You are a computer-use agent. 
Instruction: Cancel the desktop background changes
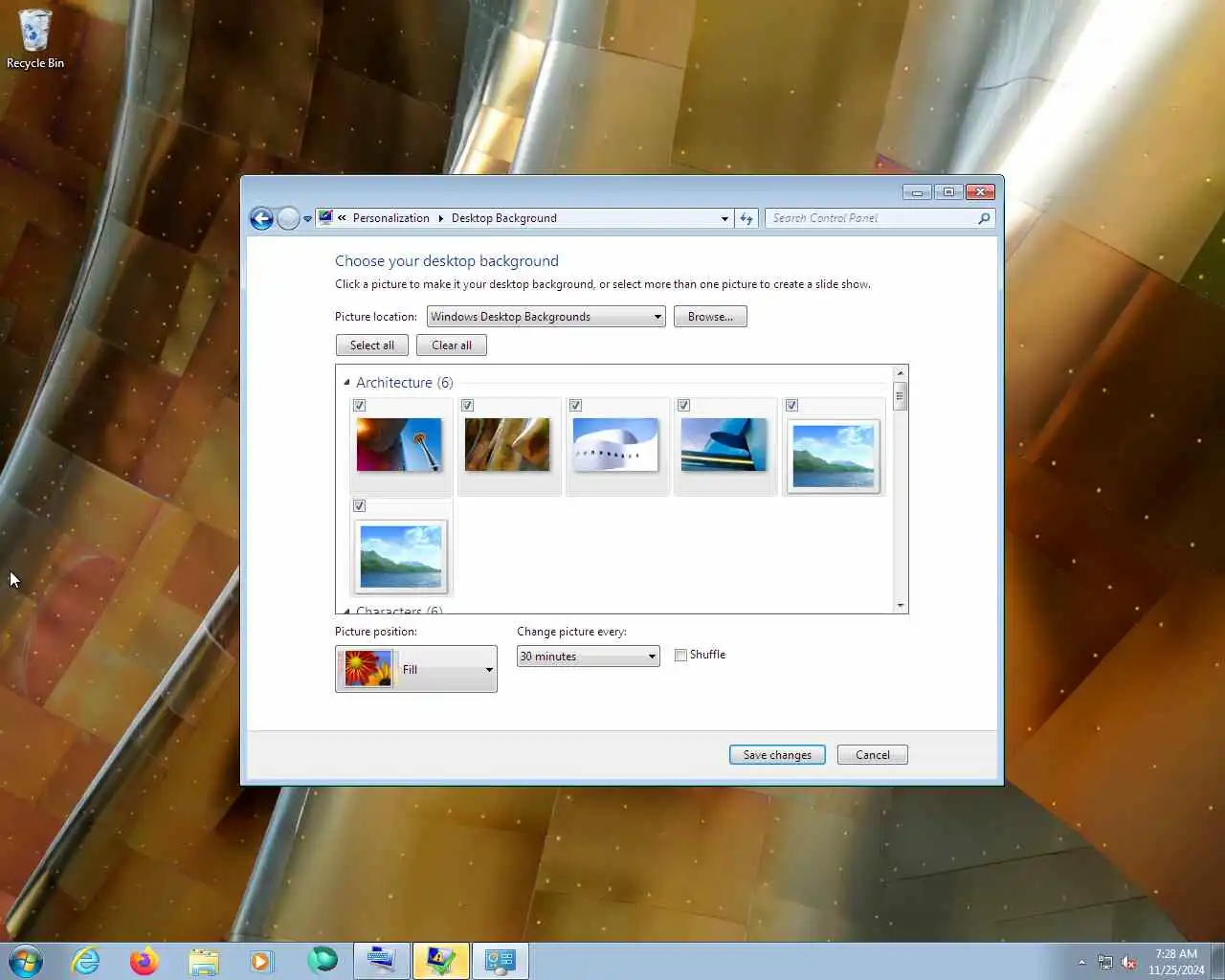pos(873,755)
